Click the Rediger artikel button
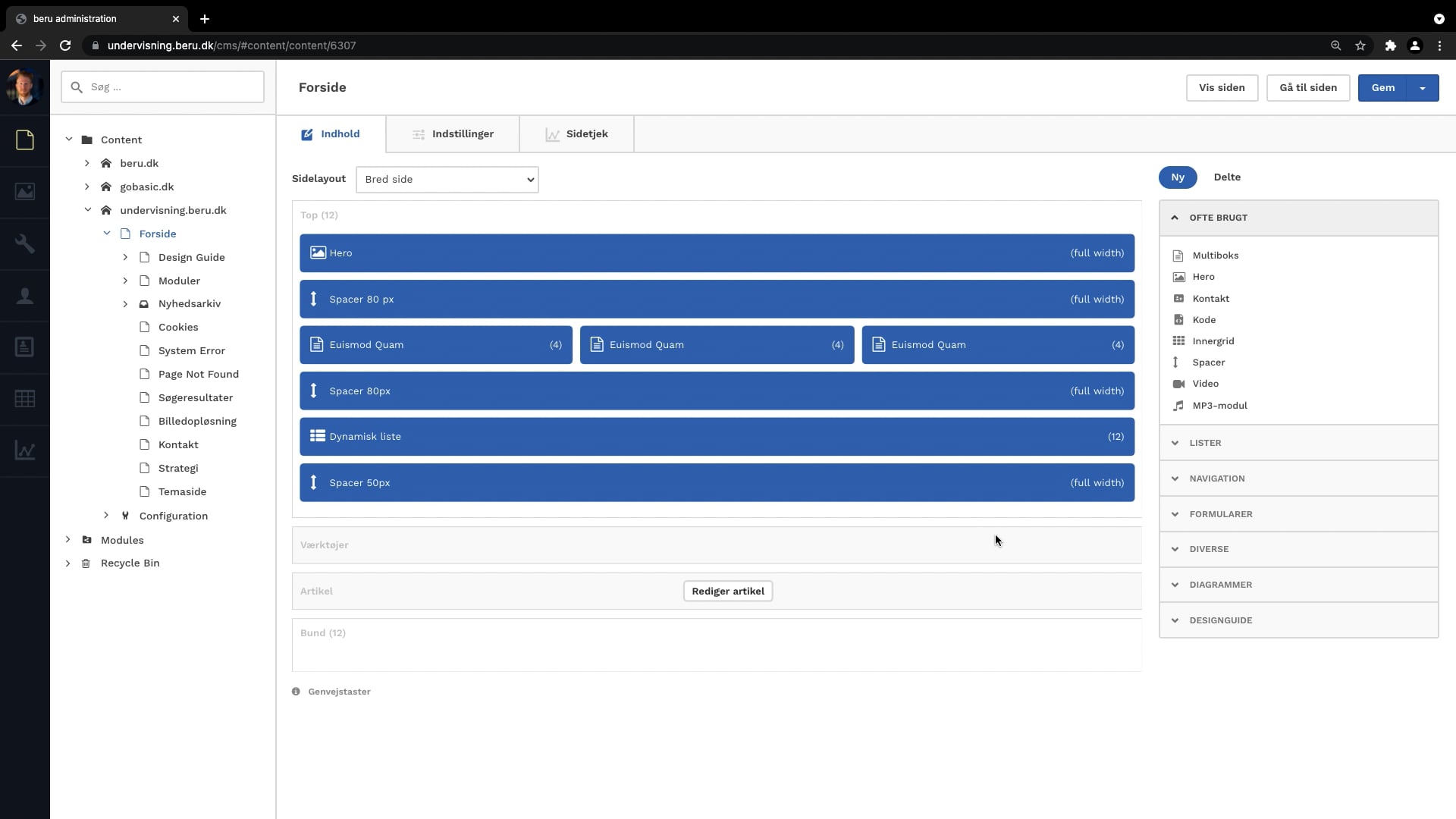Screen dimensions: 1456x819 coord(728,591)
